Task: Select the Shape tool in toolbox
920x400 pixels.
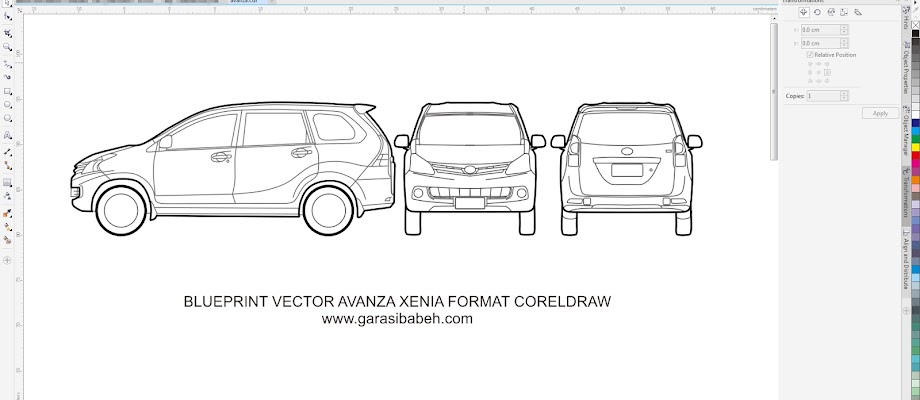Action: 8,17
